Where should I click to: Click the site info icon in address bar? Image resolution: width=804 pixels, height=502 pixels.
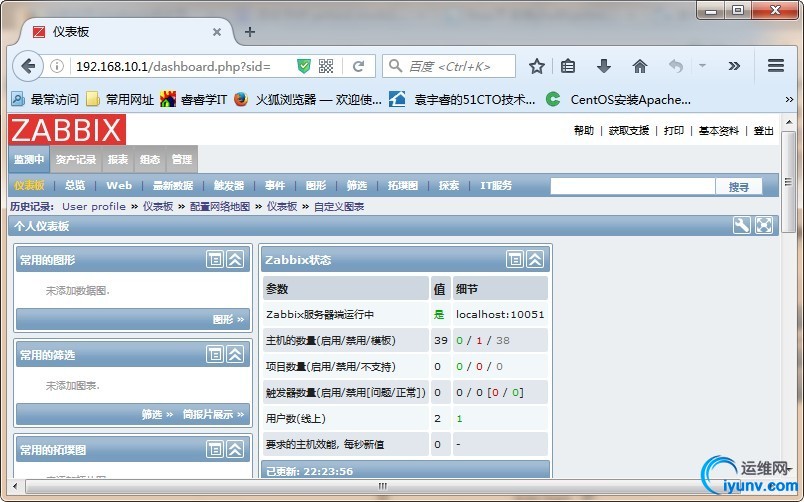pos(57,66)
